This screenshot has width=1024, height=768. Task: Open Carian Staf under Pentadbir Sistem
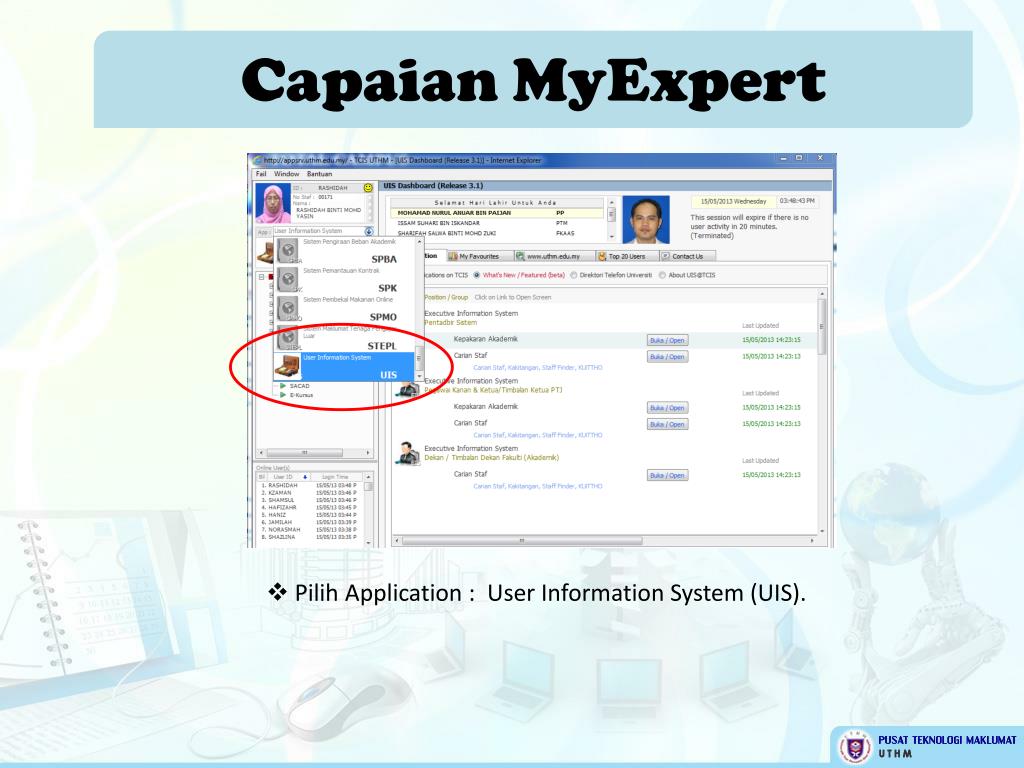[667, 357]
